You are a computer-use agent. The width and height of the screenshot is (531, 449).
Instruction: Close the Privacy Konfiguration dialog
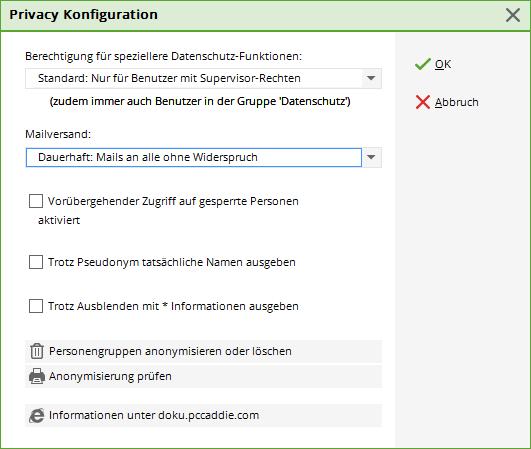(513, 15)
